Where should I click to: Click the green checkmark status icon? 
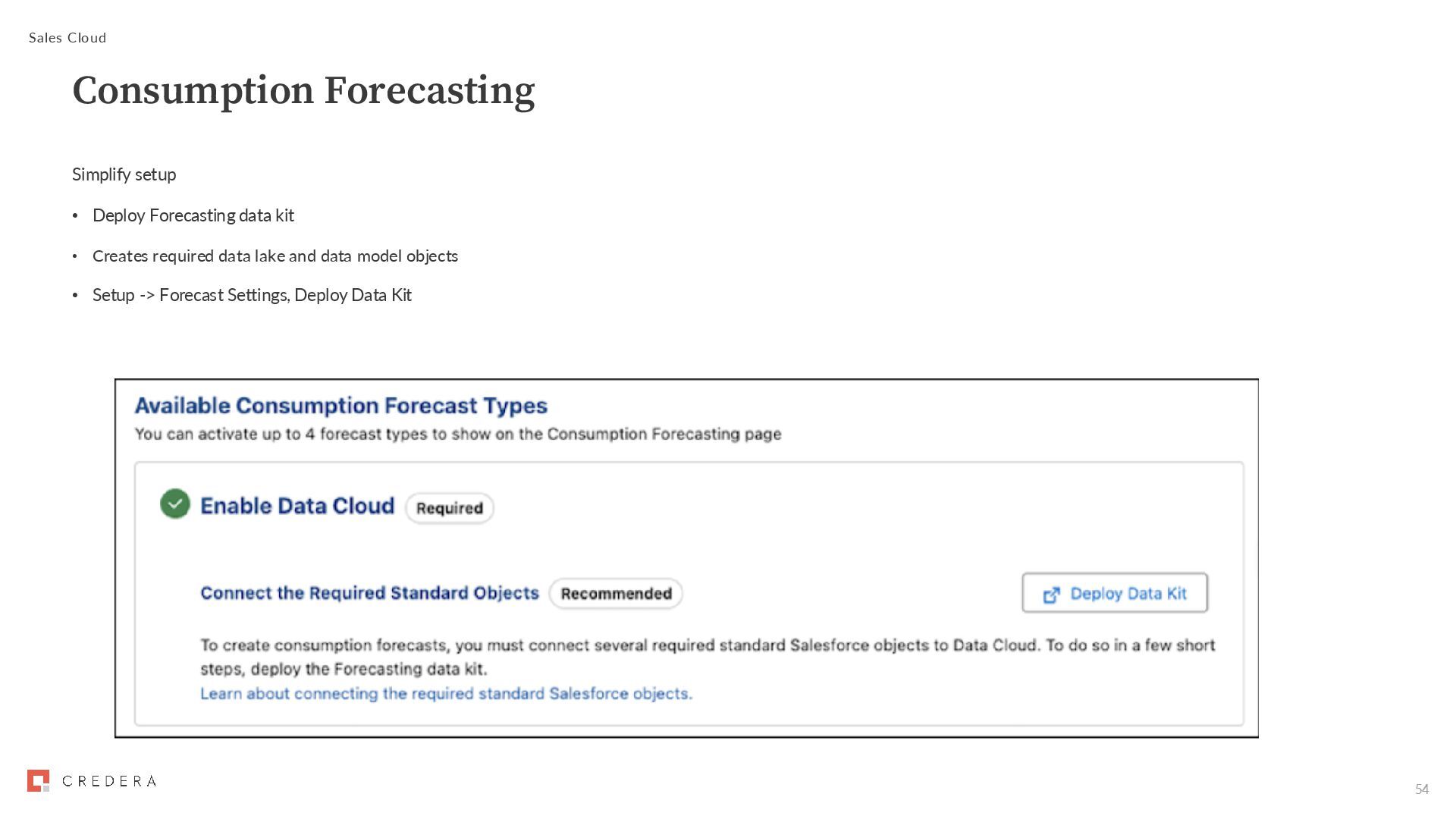point(174,504)
